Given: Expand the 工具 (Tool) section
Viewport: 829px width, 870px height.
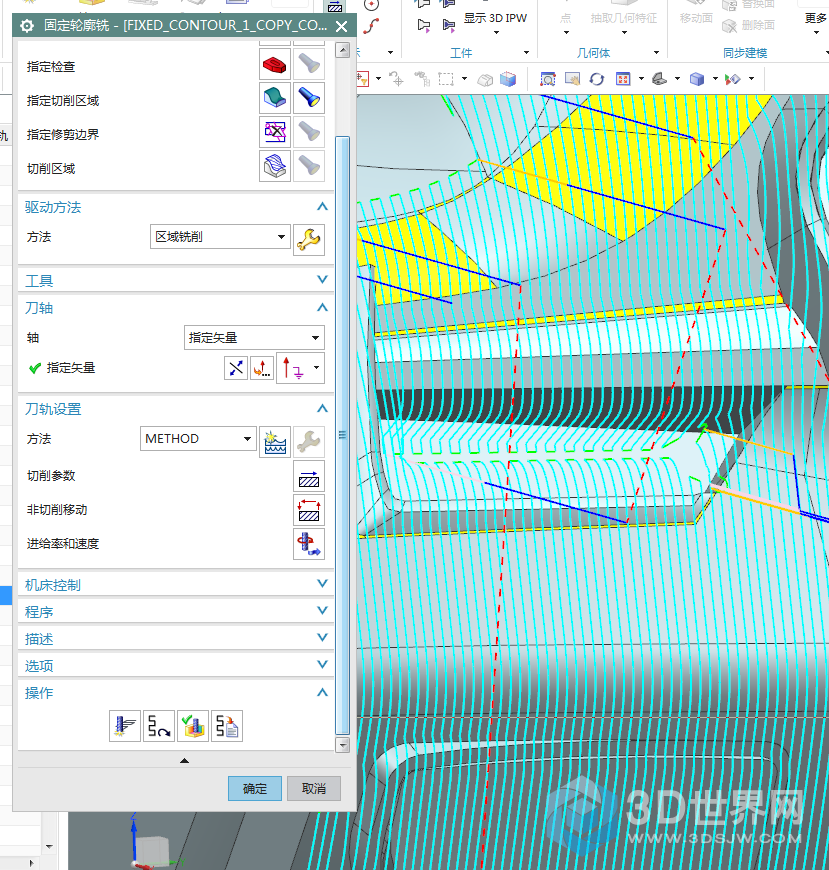Looking at the screenshot, I should (321, 281).
